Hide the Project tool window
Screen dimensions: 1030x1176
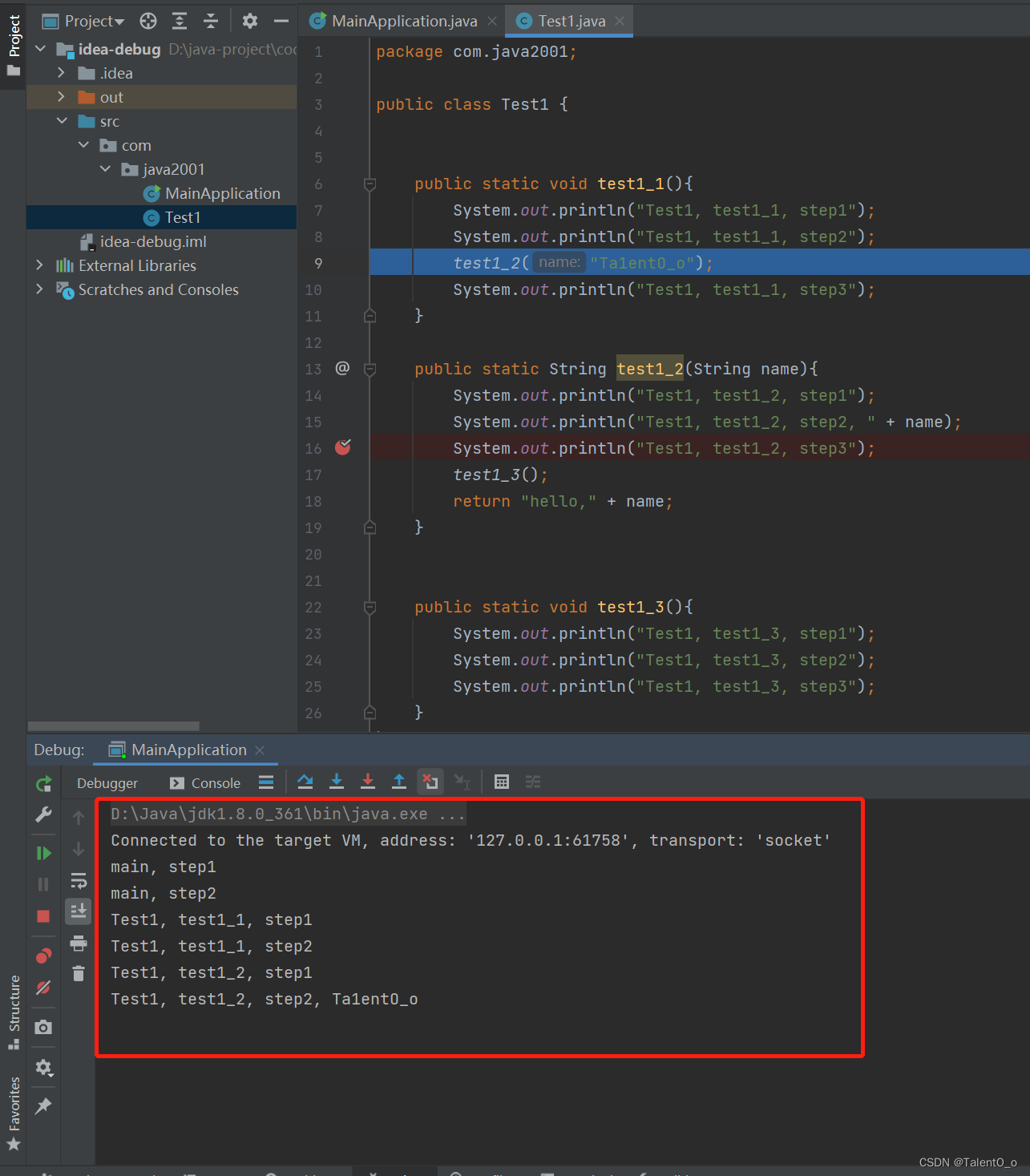point(281,21)
